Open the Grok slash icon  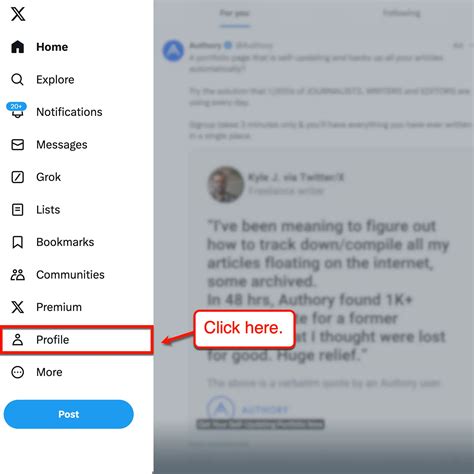[x=17, y=177]
